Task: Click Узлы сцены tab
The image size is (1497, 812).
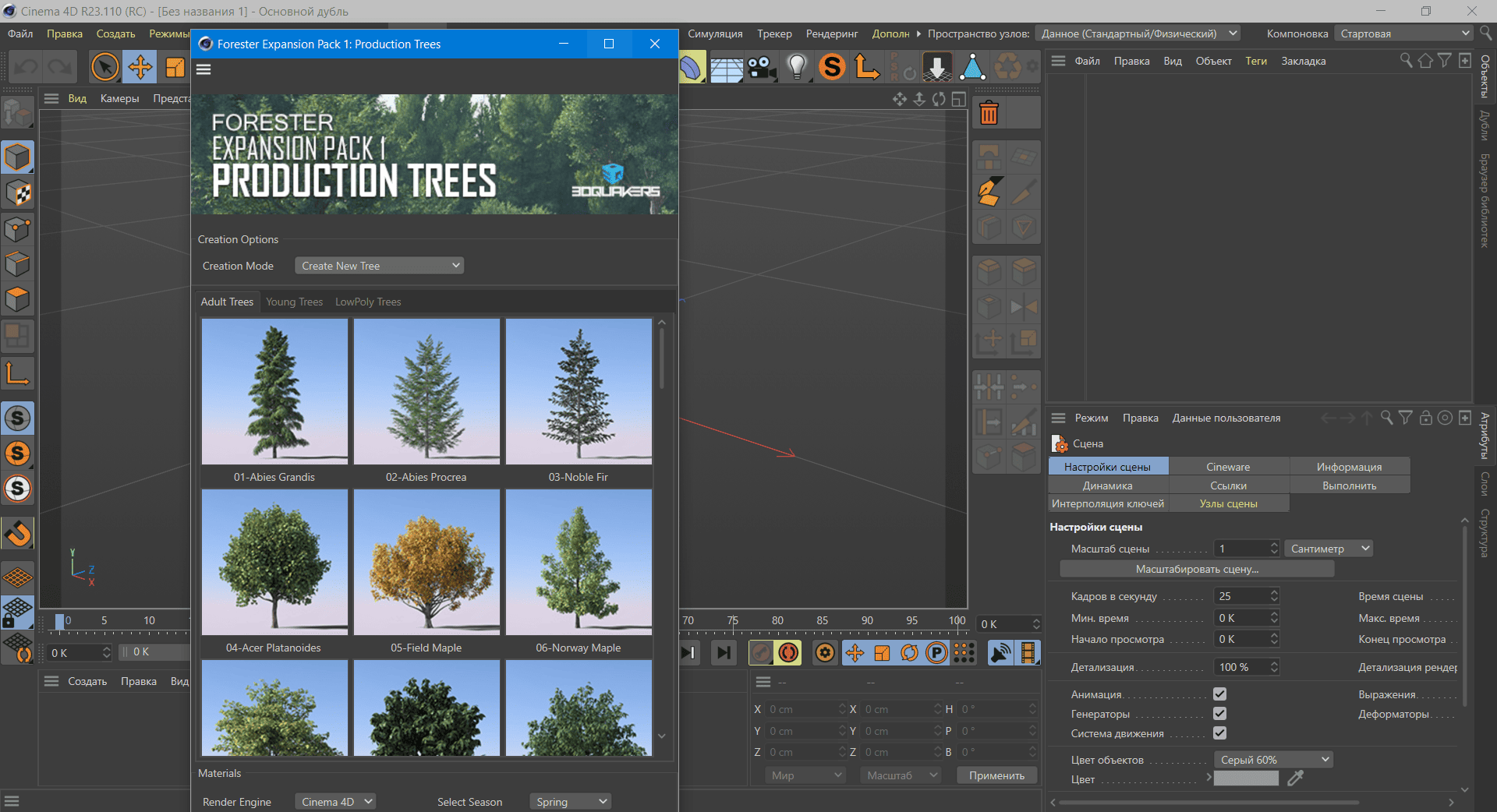Action: pyautogui.click(x=1228, y=503)
